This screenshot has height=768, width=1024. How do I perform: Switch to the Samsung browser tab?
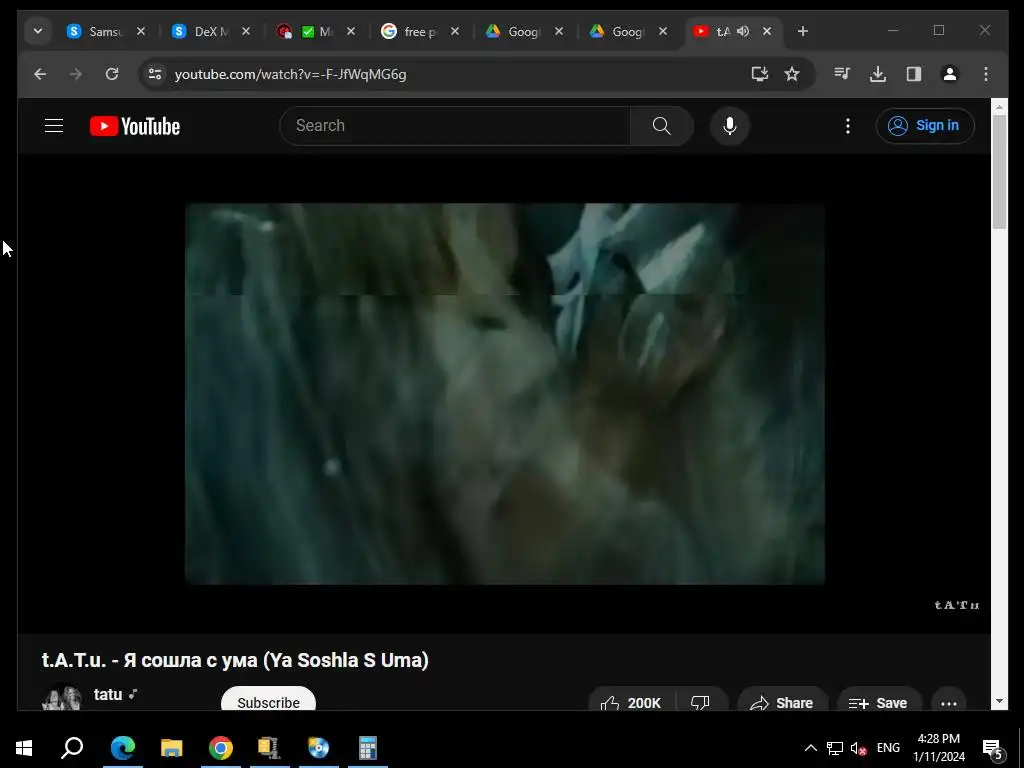point(95,31)
